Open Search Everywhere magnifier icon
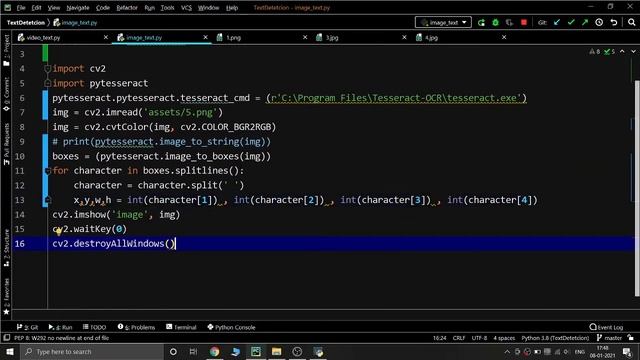The image size is (640, 360). pos(631,22)
